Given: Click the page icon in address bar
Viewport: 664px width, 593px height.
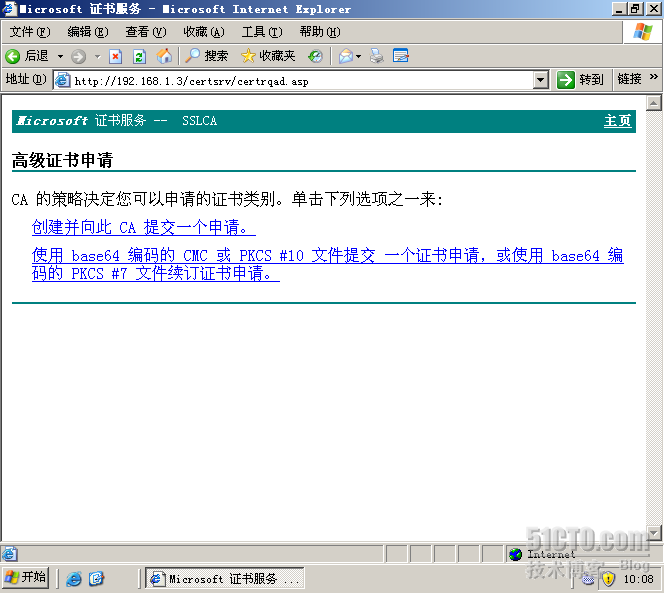Looking at the screenshot, I should (x=63, y=80).
